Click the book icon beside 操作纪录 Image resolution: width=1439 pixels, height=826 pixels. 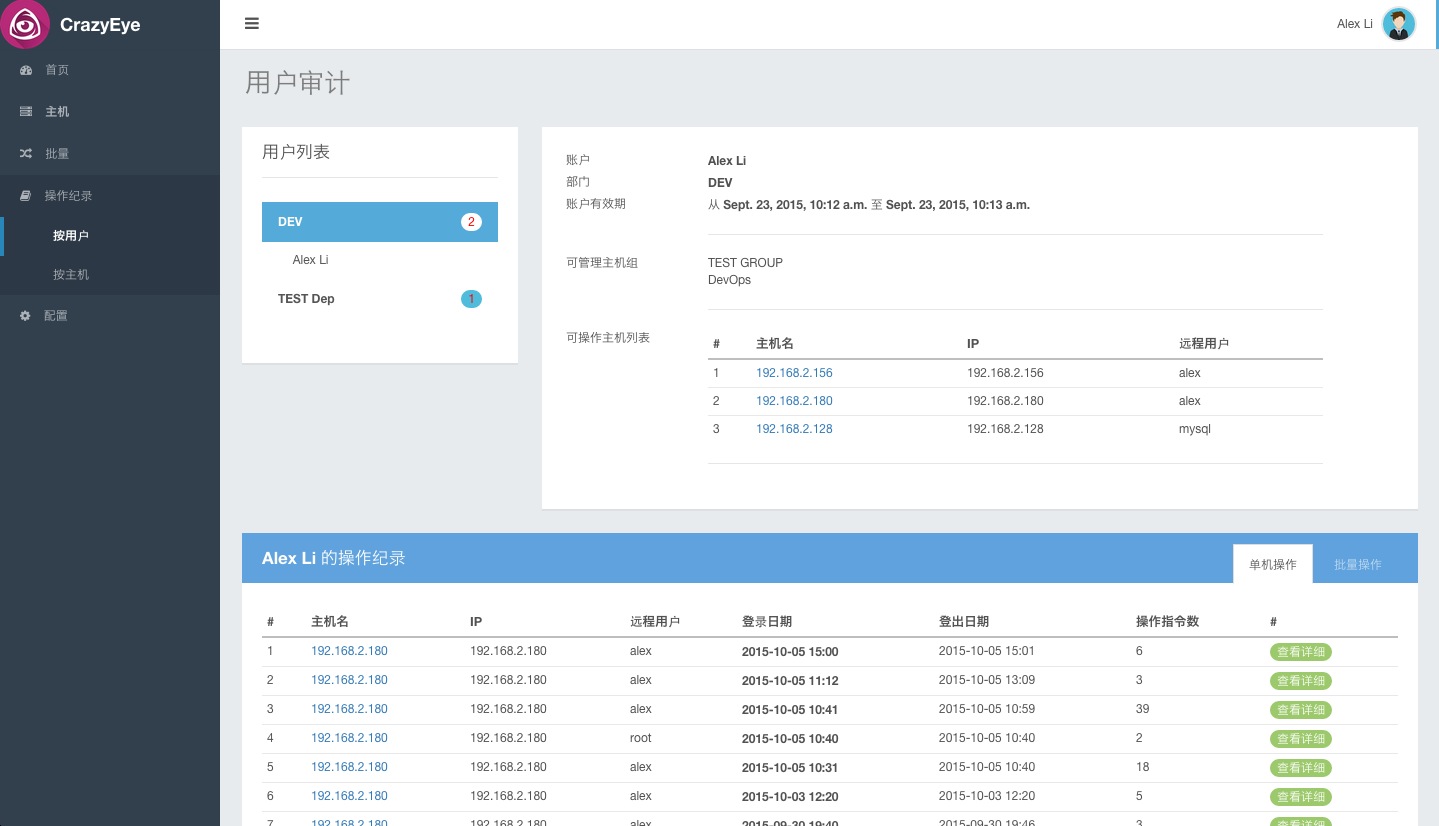27,196
